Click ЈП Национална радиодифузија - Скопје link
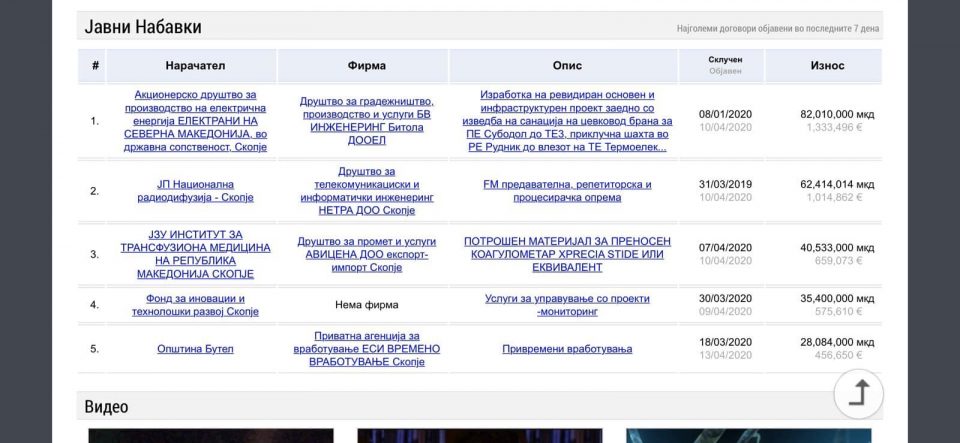The height and width of the screenshot is (443, 960). pyautogui.click(x=195, y=191)
